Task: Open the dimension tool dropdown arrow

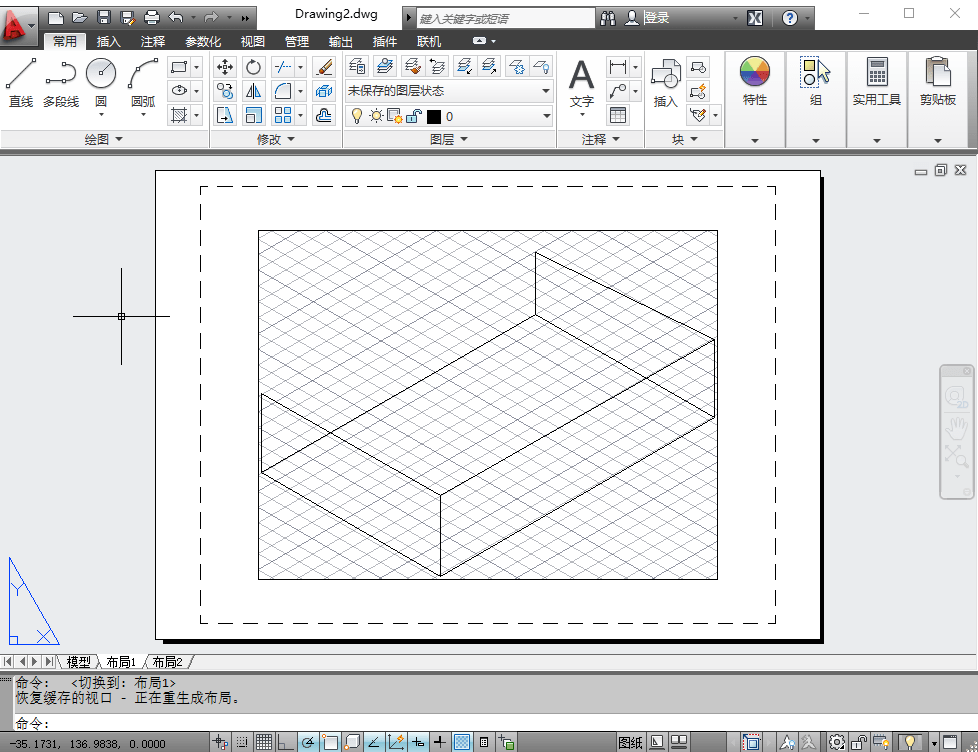Action: coord(635,67)
